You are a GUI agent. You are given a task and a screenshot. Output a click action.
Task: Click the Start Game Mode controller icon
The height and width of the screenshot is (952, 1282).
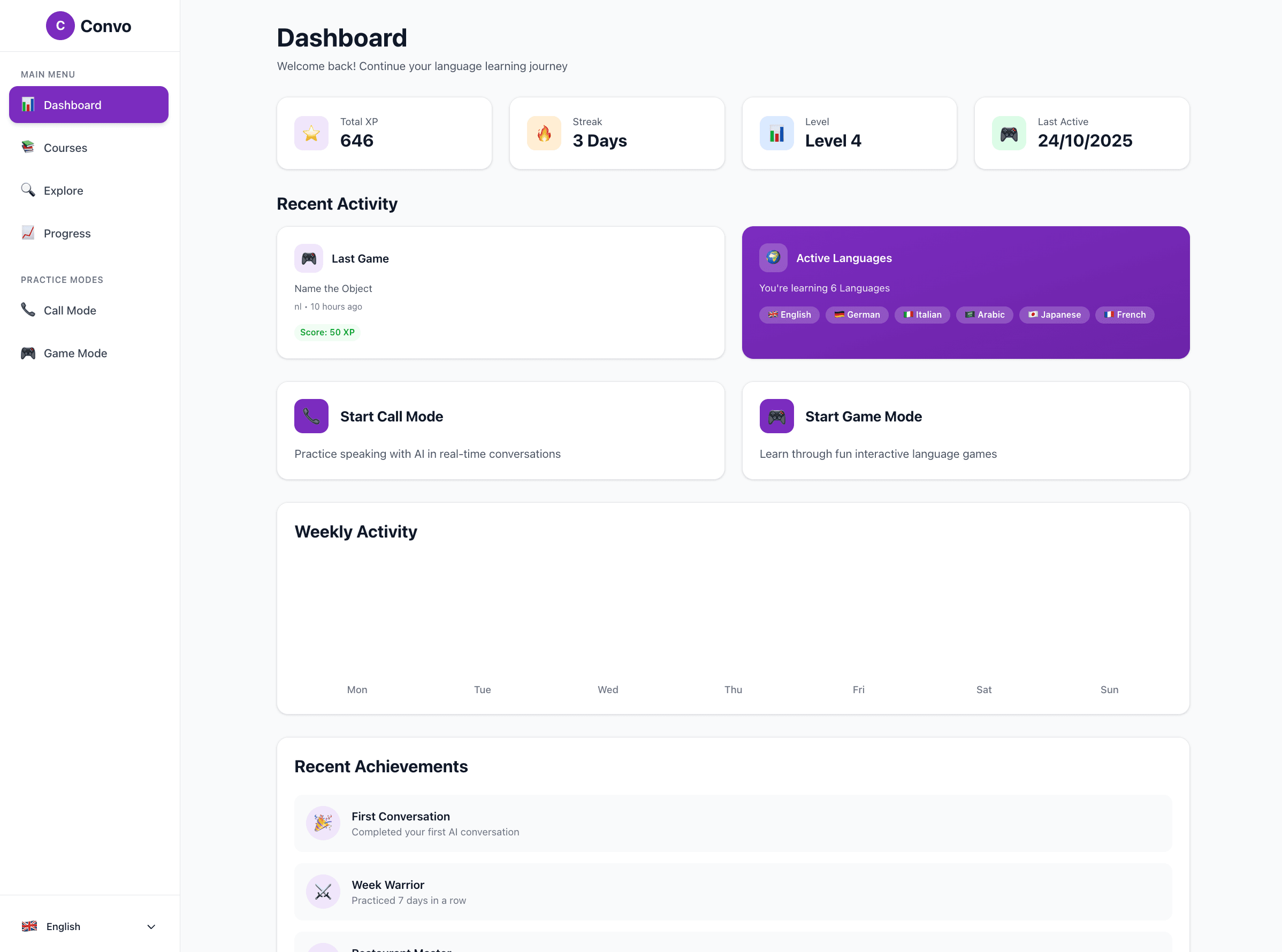776,416
